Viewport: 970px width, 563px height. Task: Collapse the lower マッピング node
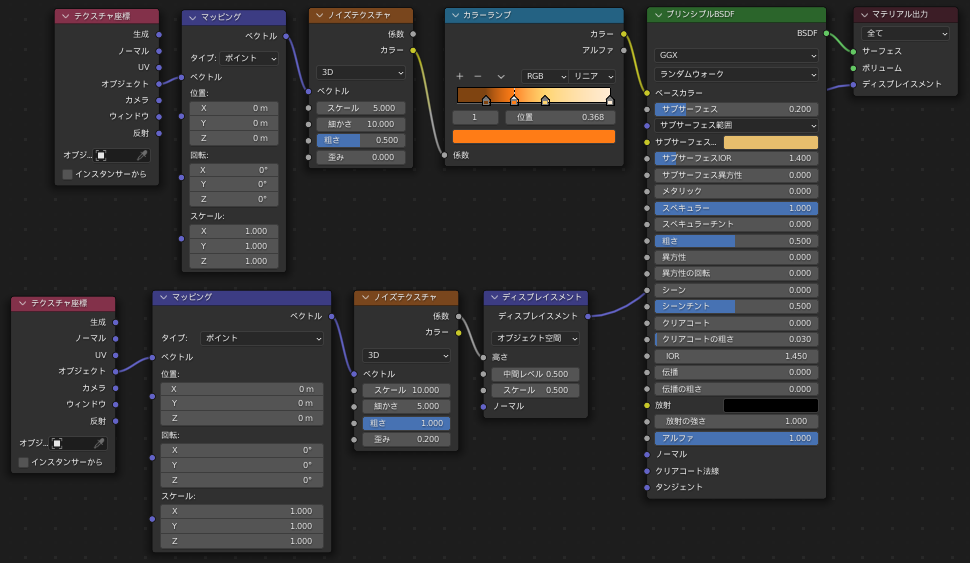(164, 297)
